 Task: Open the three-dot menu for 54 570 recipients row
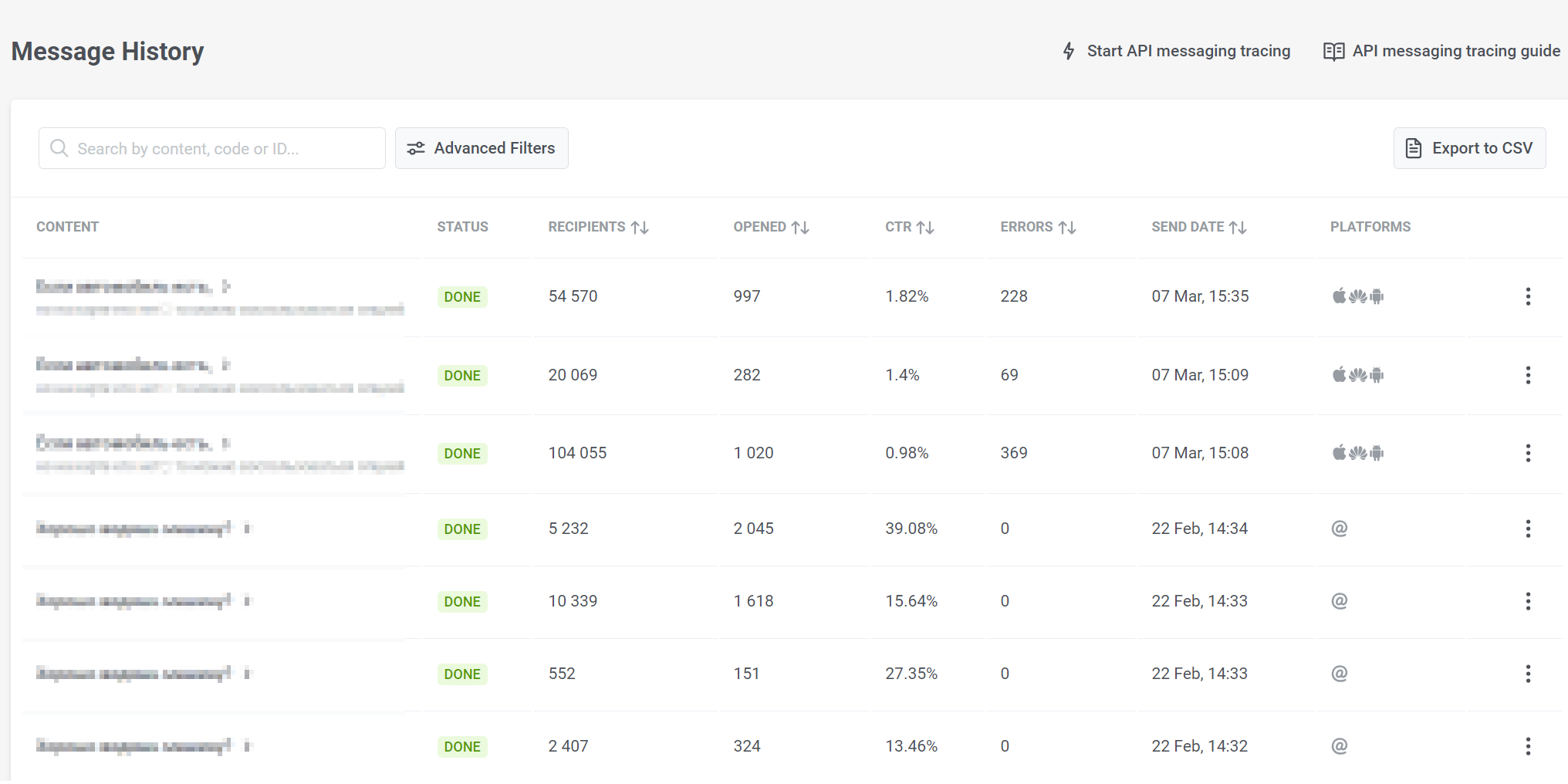1527,296
